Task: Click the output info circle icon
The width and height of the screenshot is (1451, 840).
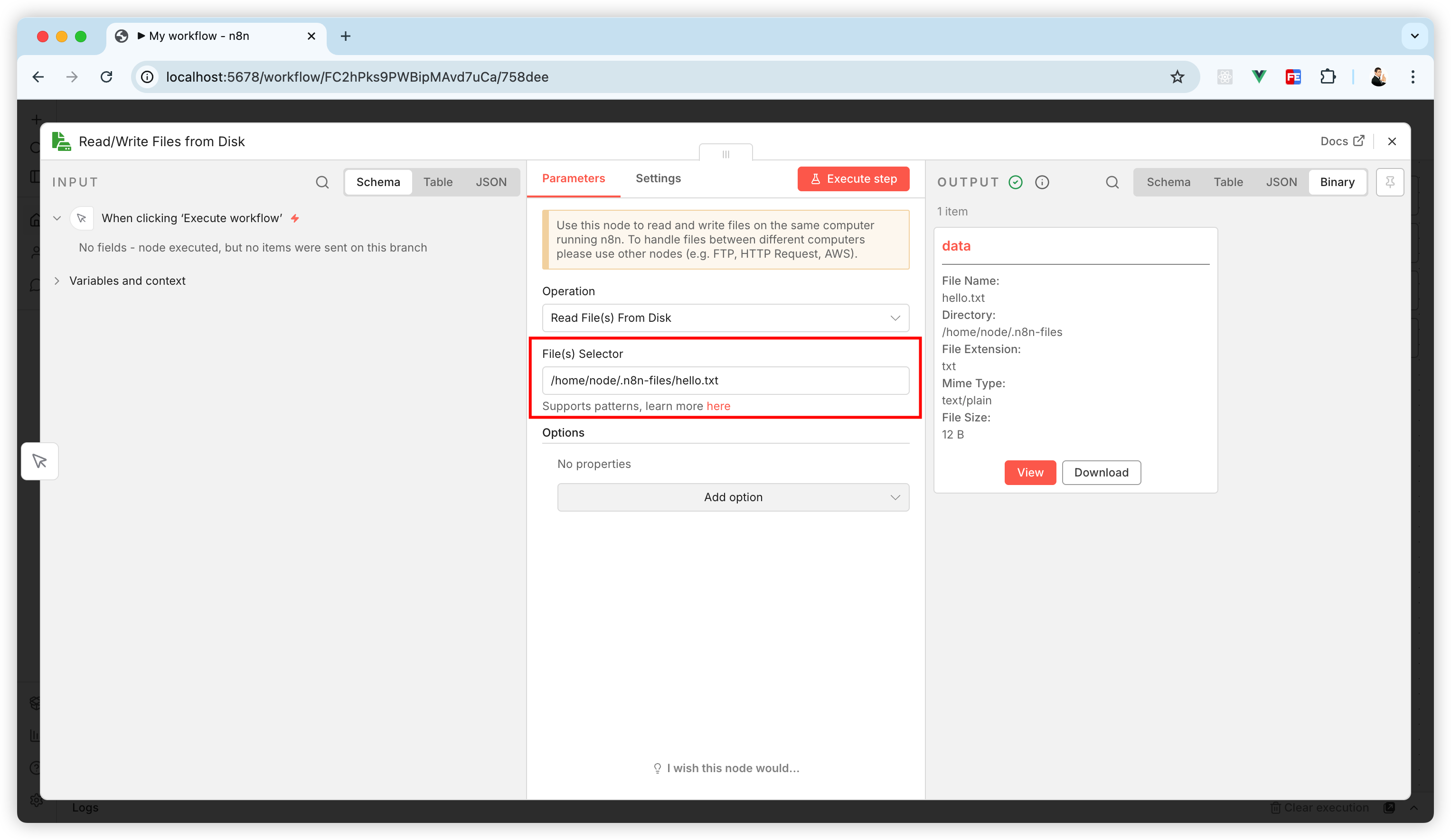Action: tap(1042, 182)
